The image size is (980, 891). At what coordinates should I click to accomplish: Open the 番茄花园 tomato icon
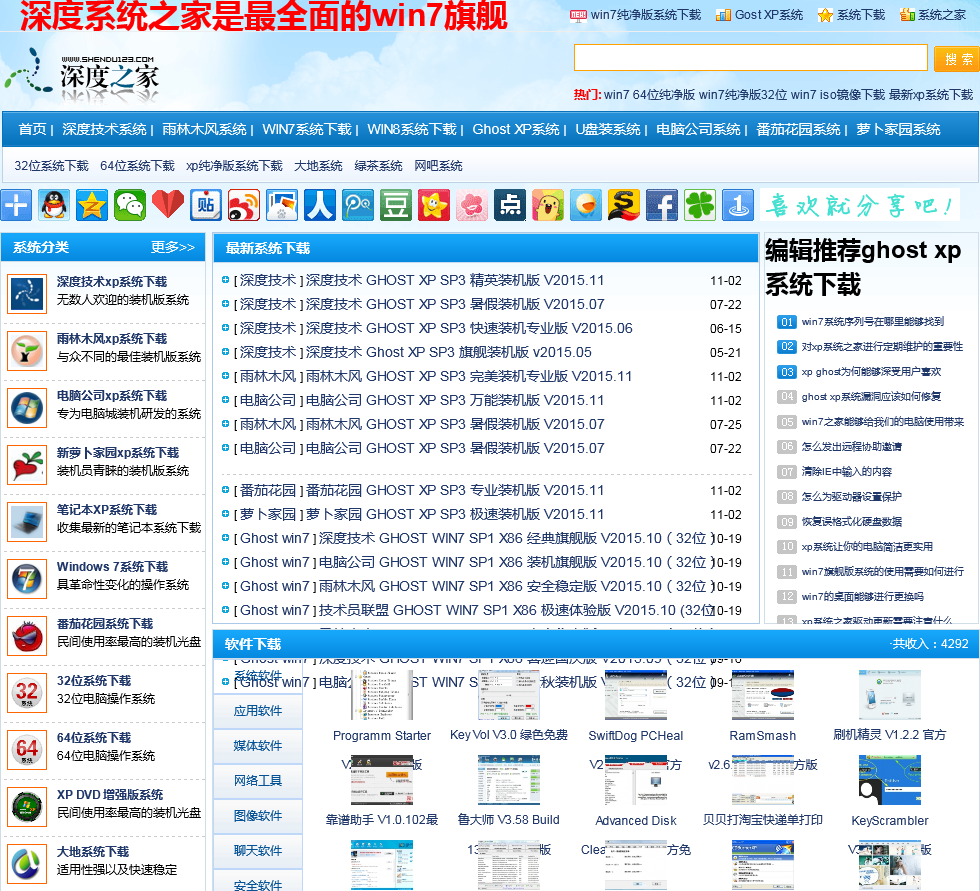tap(27, 635)
